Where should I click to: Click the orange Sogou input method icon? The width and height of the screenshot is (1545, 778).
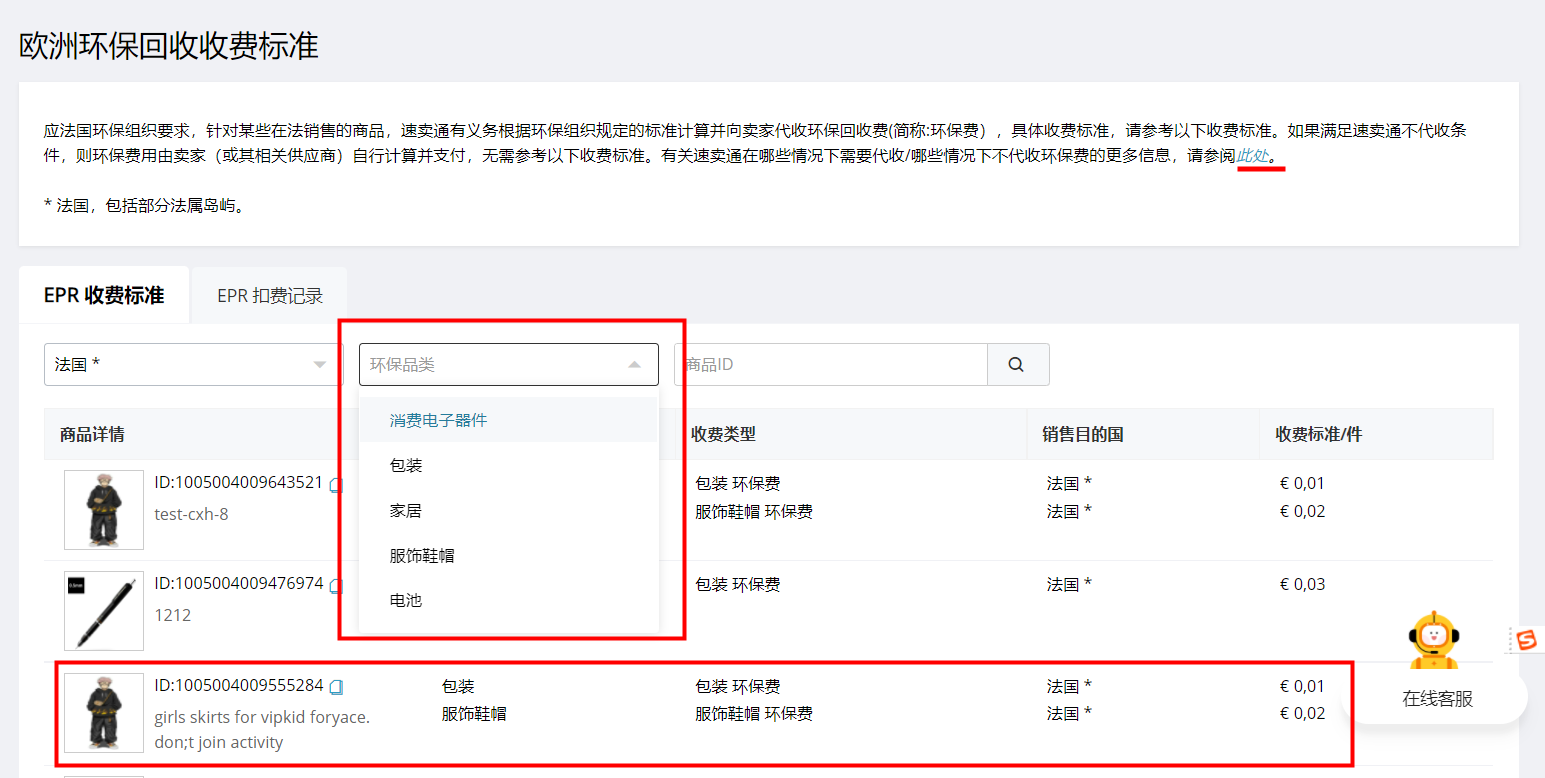click(1526, 640)
